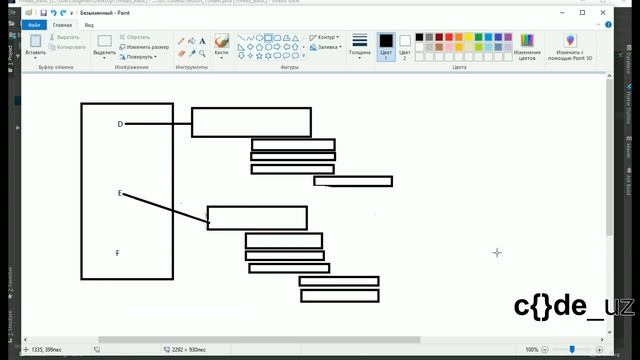640x360 pixels.
Task: Adjust the zoom slider handle
Action: pos(572,349)
